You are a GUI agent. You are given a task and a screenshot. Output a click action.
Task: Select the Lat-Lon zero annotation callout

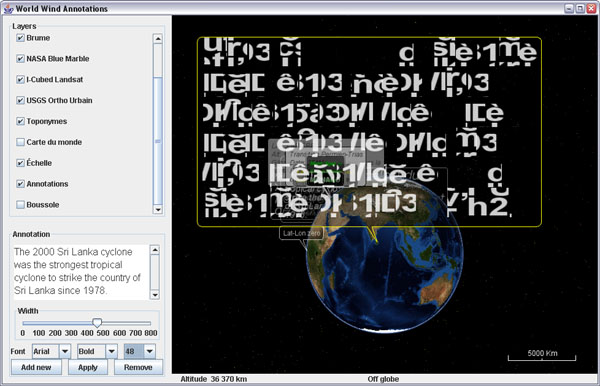tap(301, 233)
